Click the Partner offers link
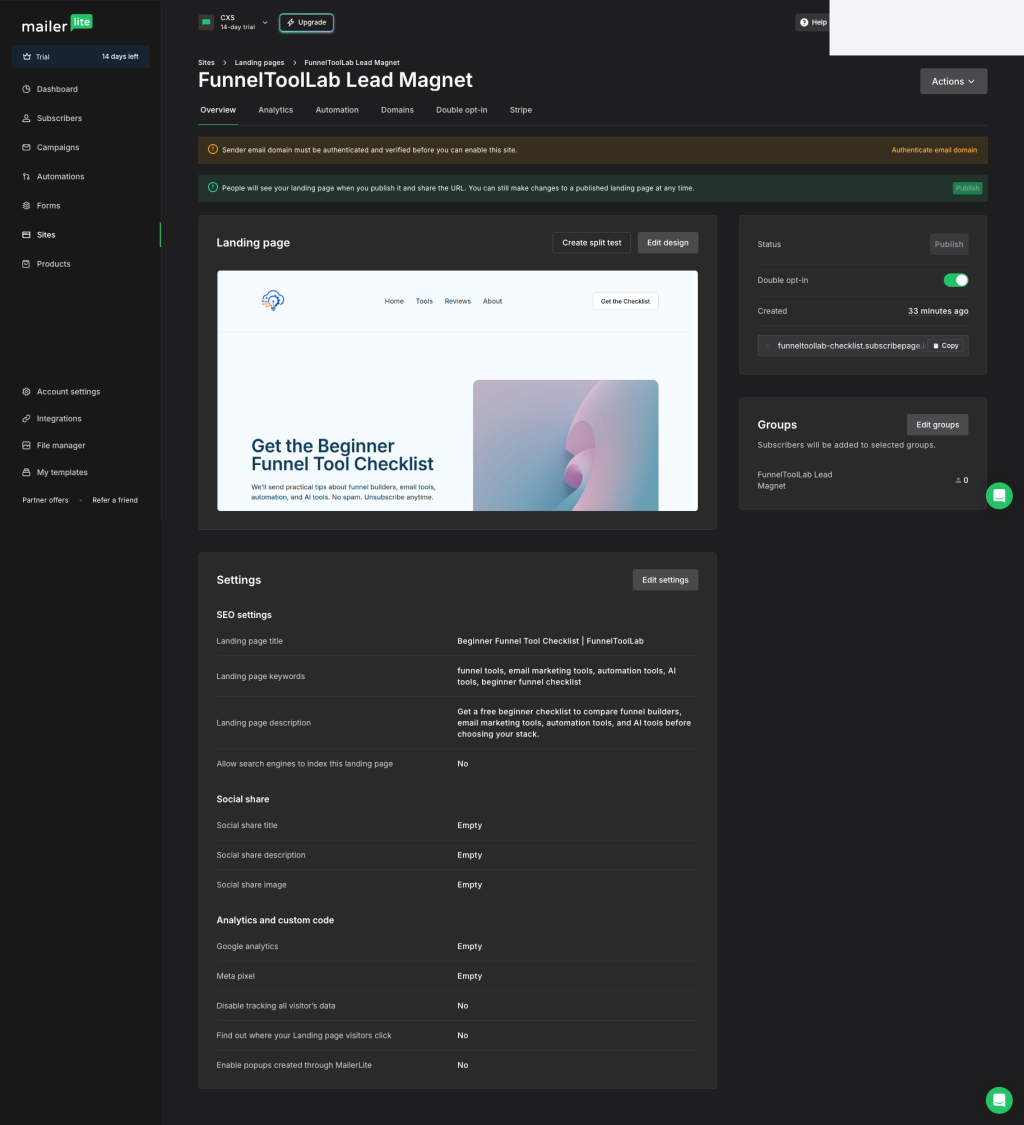 45,500
